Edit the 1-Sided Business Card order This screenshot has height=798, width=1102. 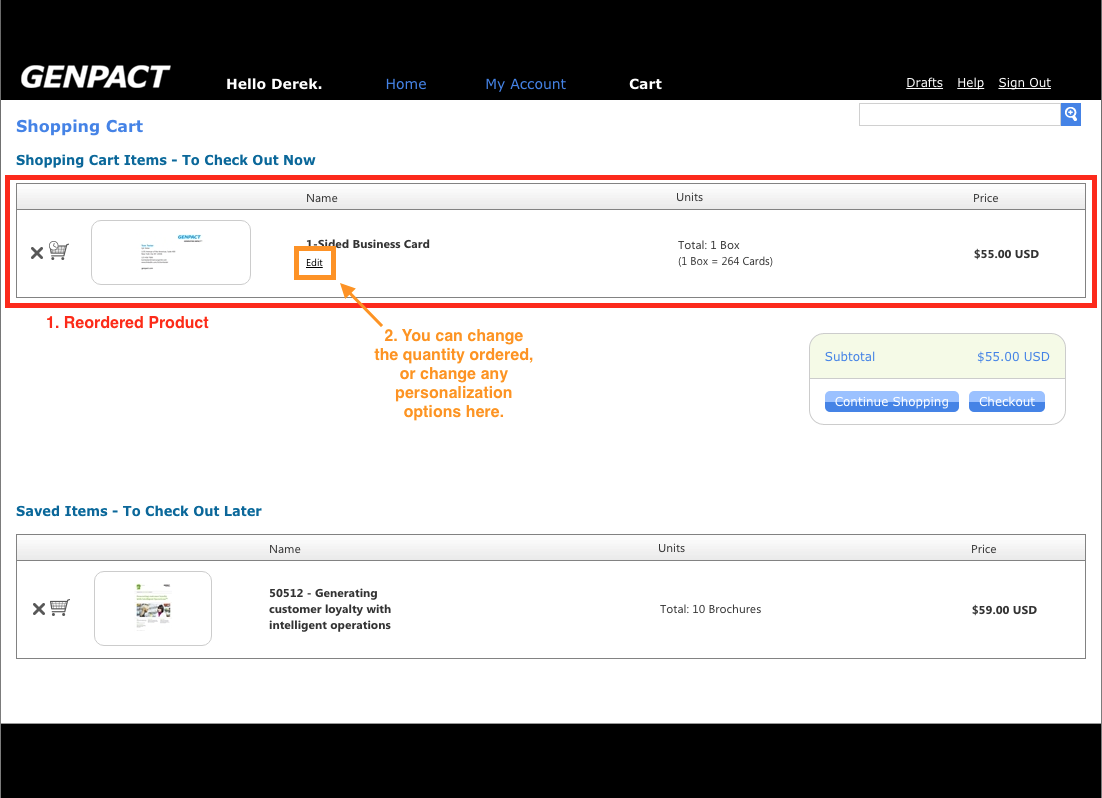(314, 263)
